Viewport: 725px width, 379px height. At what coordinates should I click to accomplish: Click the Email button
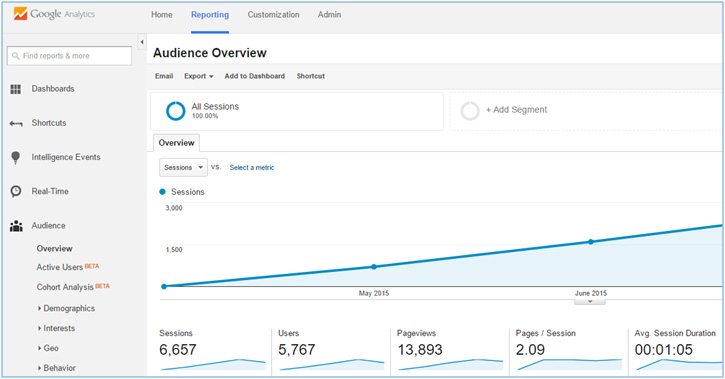point(164,76)
